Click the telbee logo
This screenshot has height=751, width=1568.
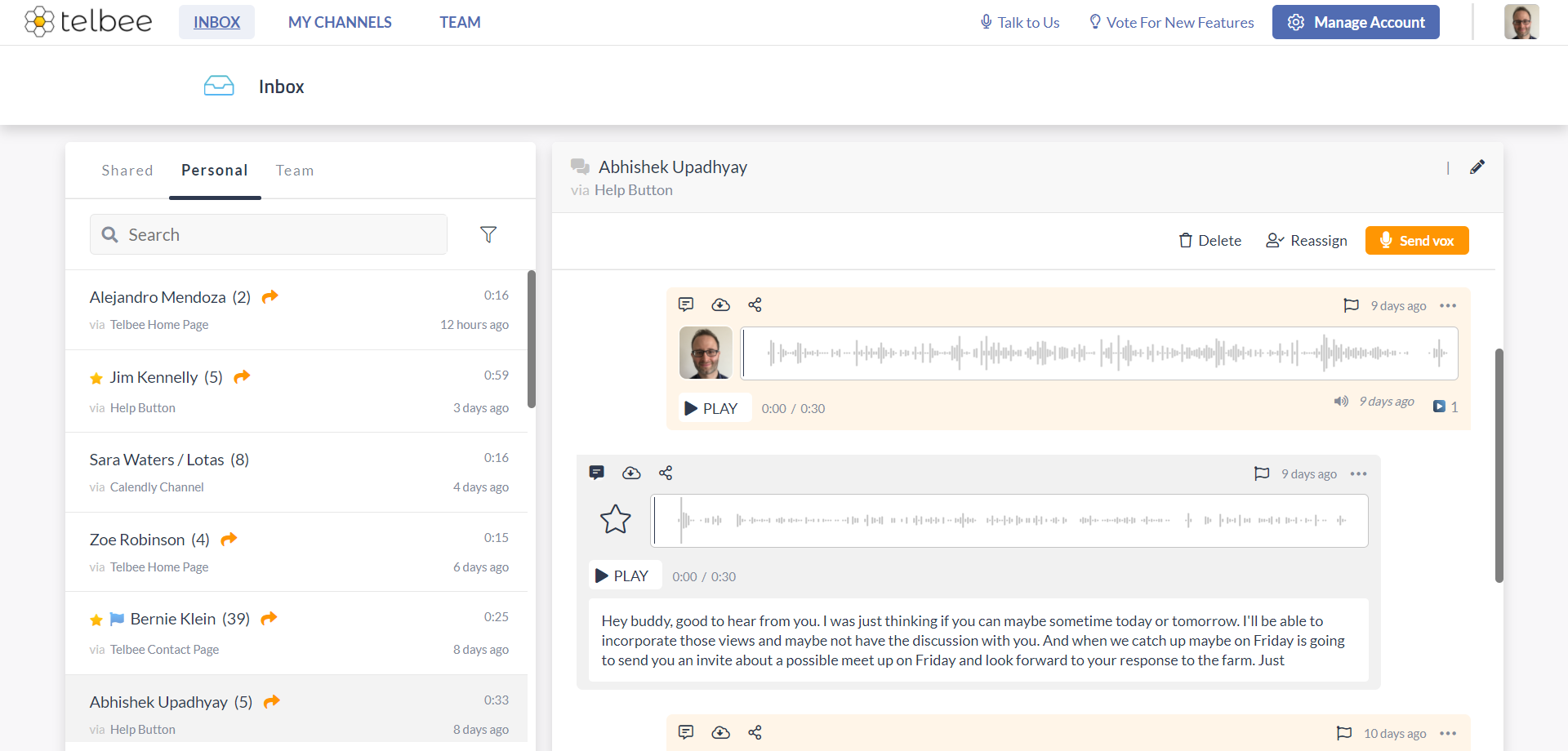point(87,22)
